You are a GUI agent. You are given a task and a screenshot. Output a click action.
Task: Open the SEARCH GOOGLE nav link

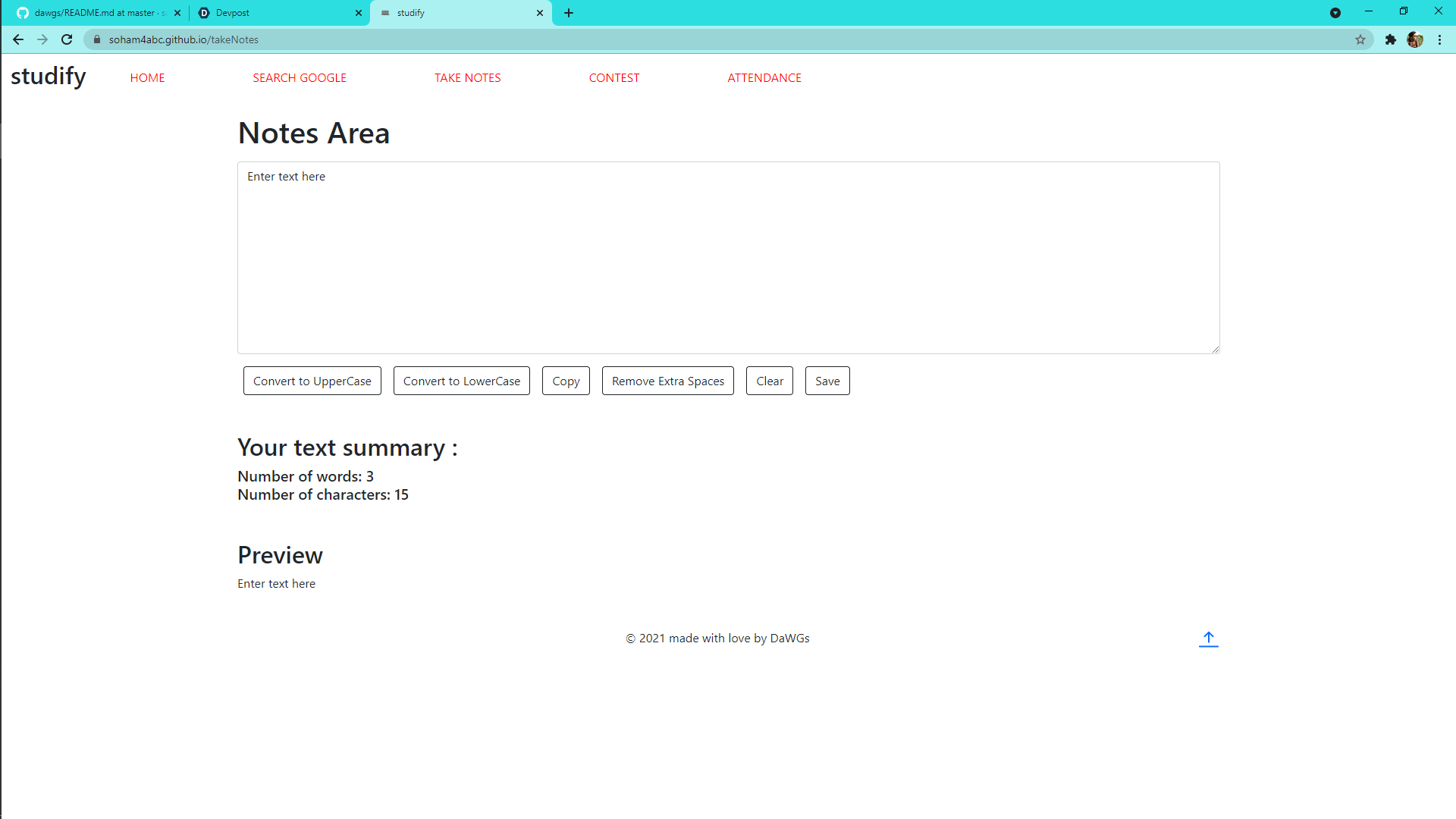[300, 78]
